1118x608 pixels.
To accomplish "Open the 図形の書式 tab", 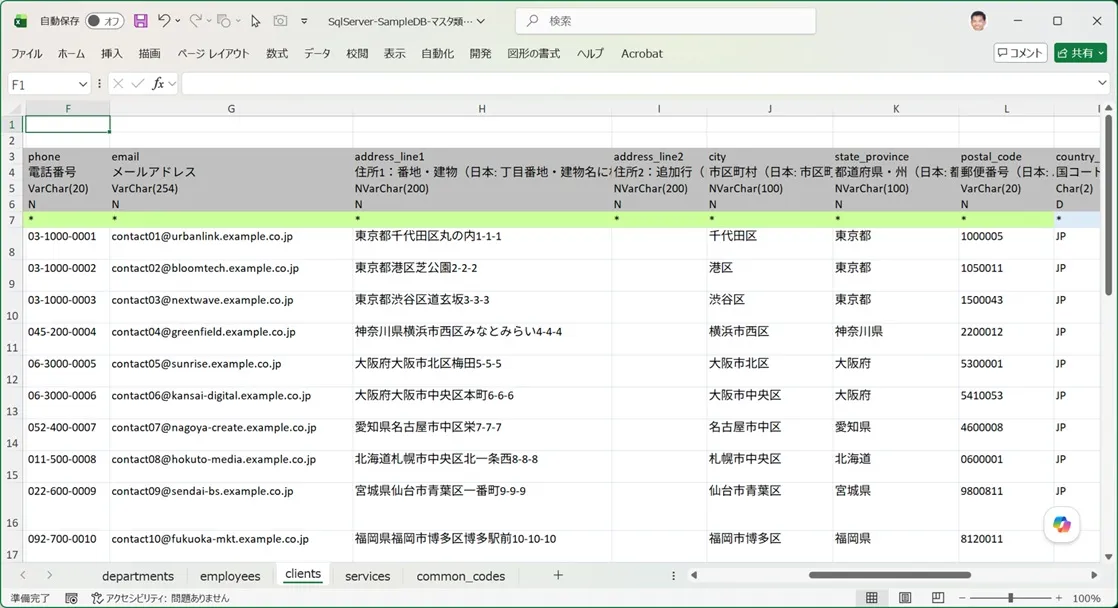I will [533, 53].
